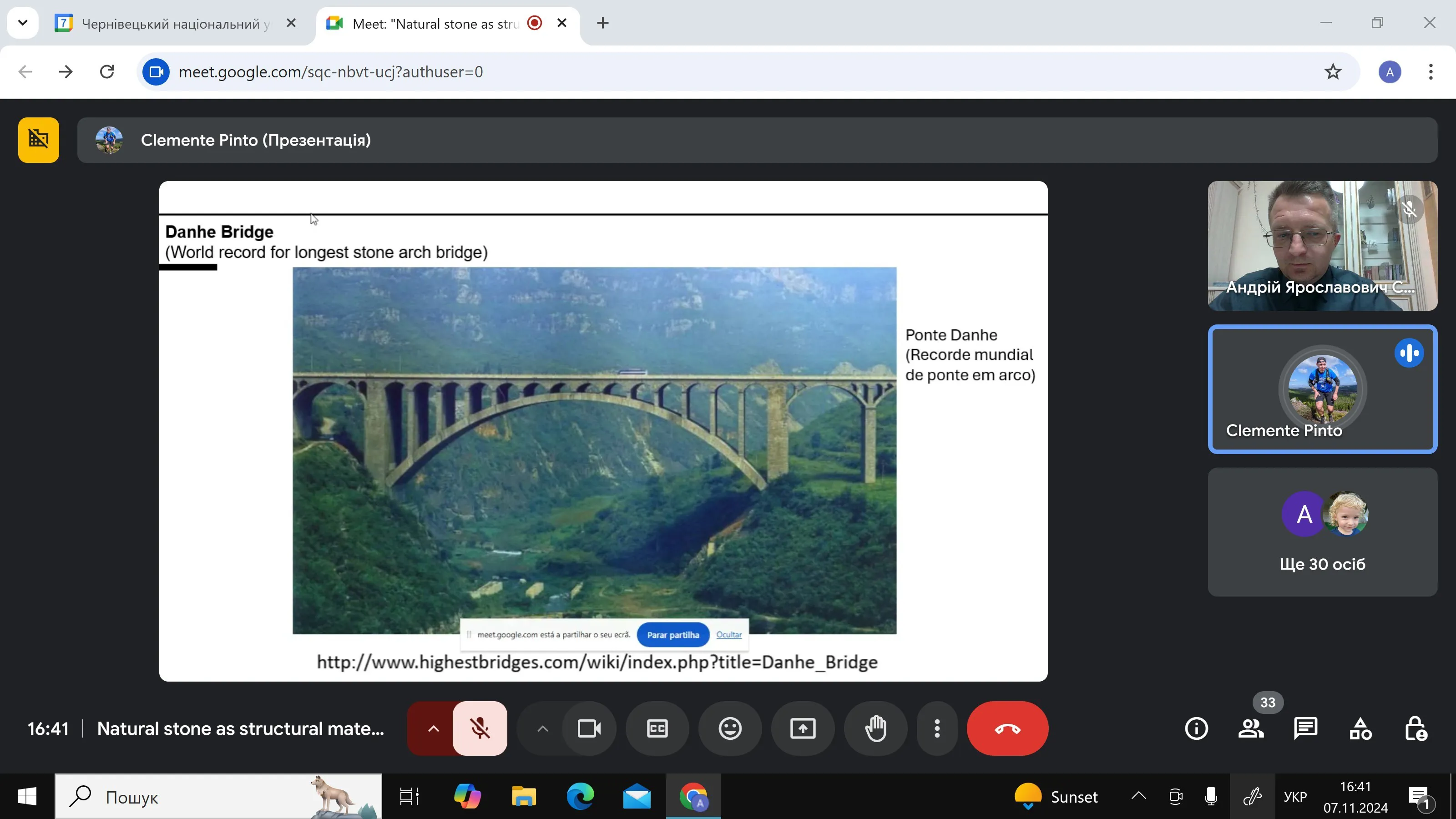Expand audio settings arrow beside microphone
1456x819 pixels.
point(433,728)
